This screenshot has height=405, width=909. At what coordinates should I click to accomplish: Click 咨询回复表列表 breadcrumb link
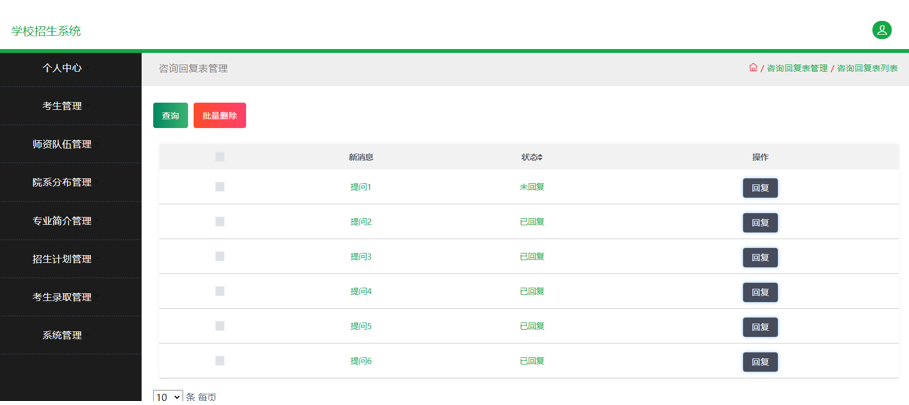click(x=867, y=68)
